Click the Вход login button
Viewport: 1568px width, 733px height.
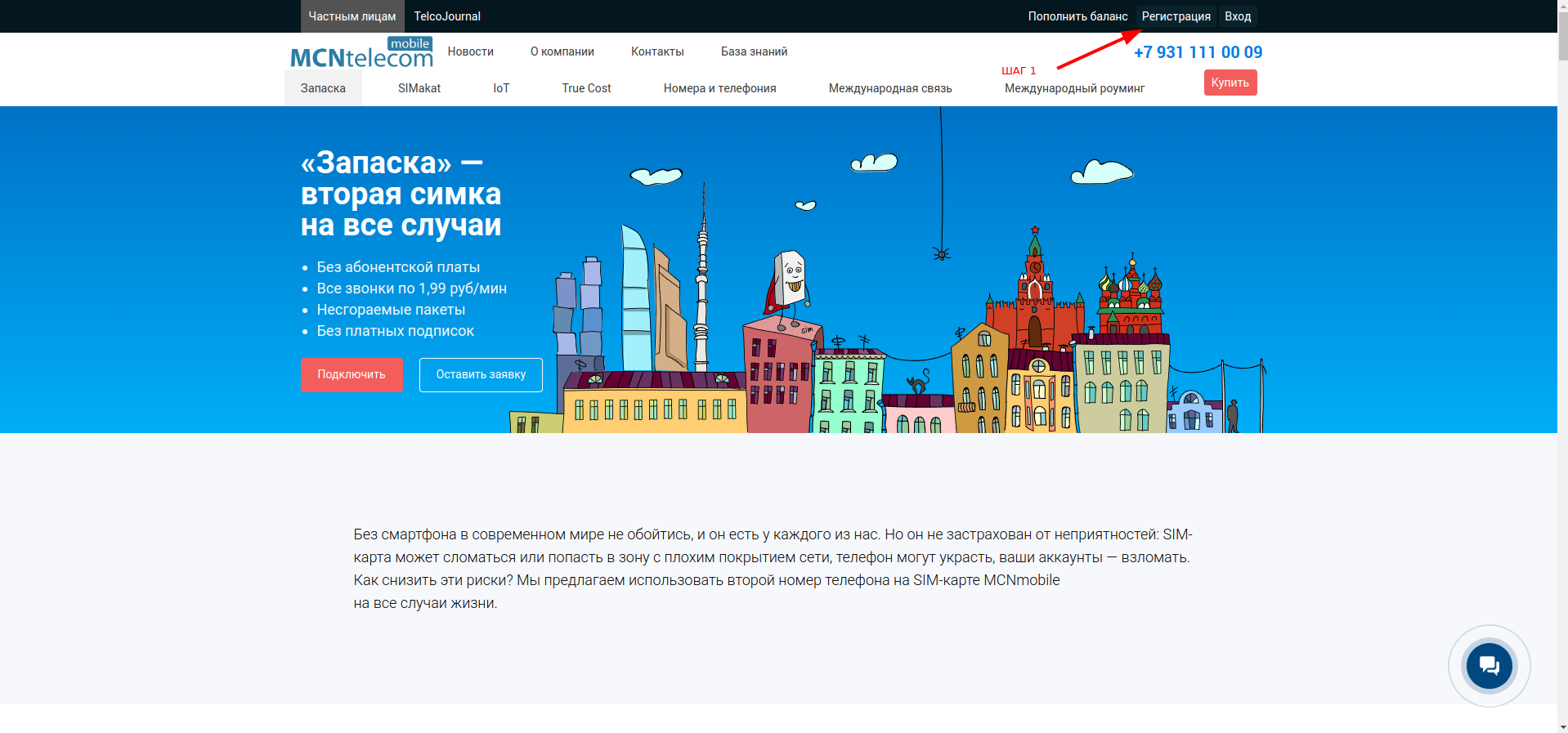pos(1238,16)
